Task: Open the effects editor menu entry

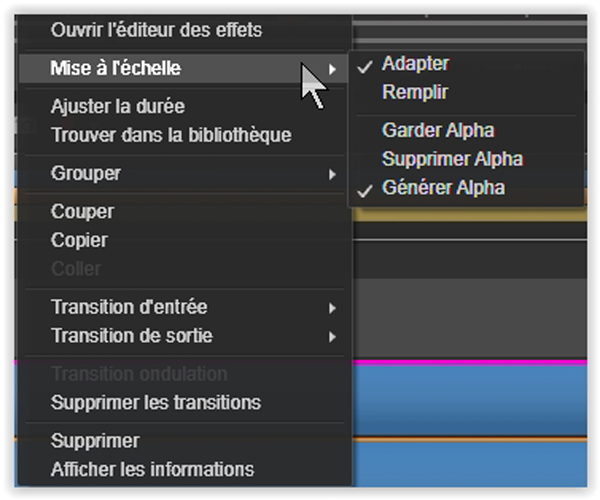Action: pos(157,30)
